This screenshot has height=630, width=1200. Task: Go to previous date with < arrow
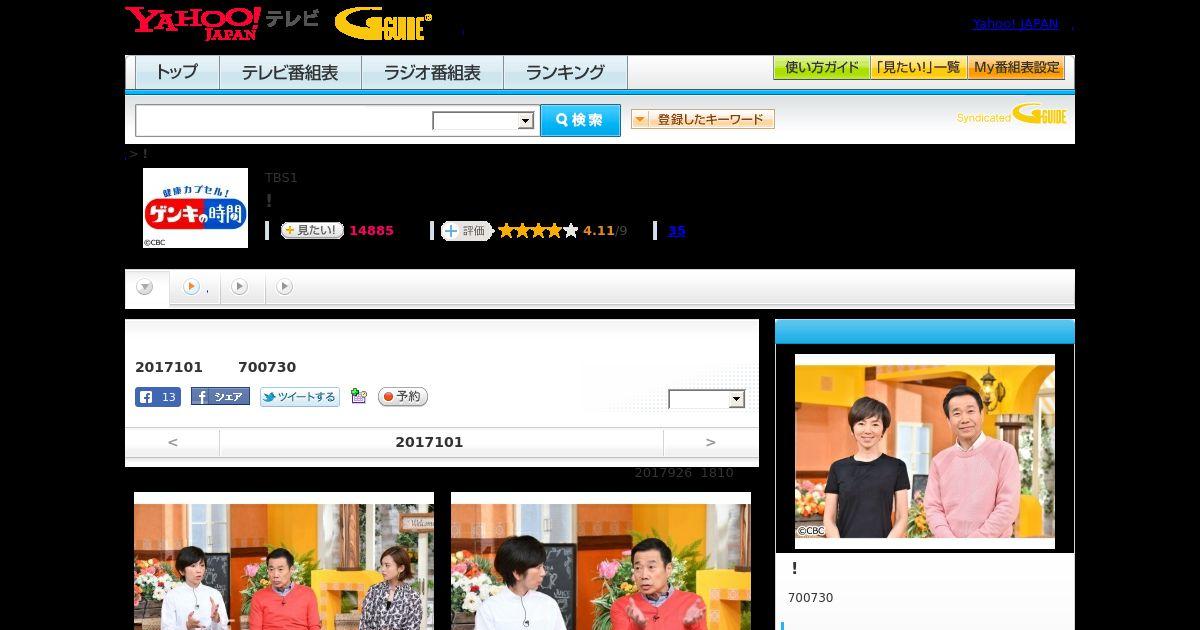pyautogui.click(x=172, y=442)
